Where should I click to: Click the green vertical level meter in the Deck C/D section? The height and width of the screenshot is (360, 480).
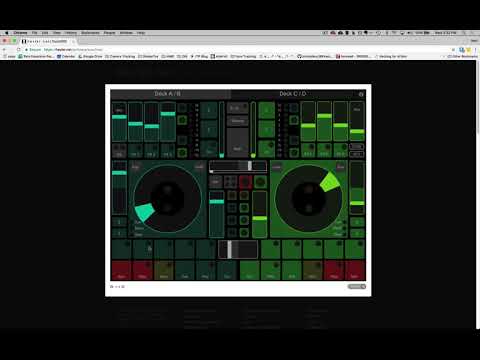pos(253,130)
